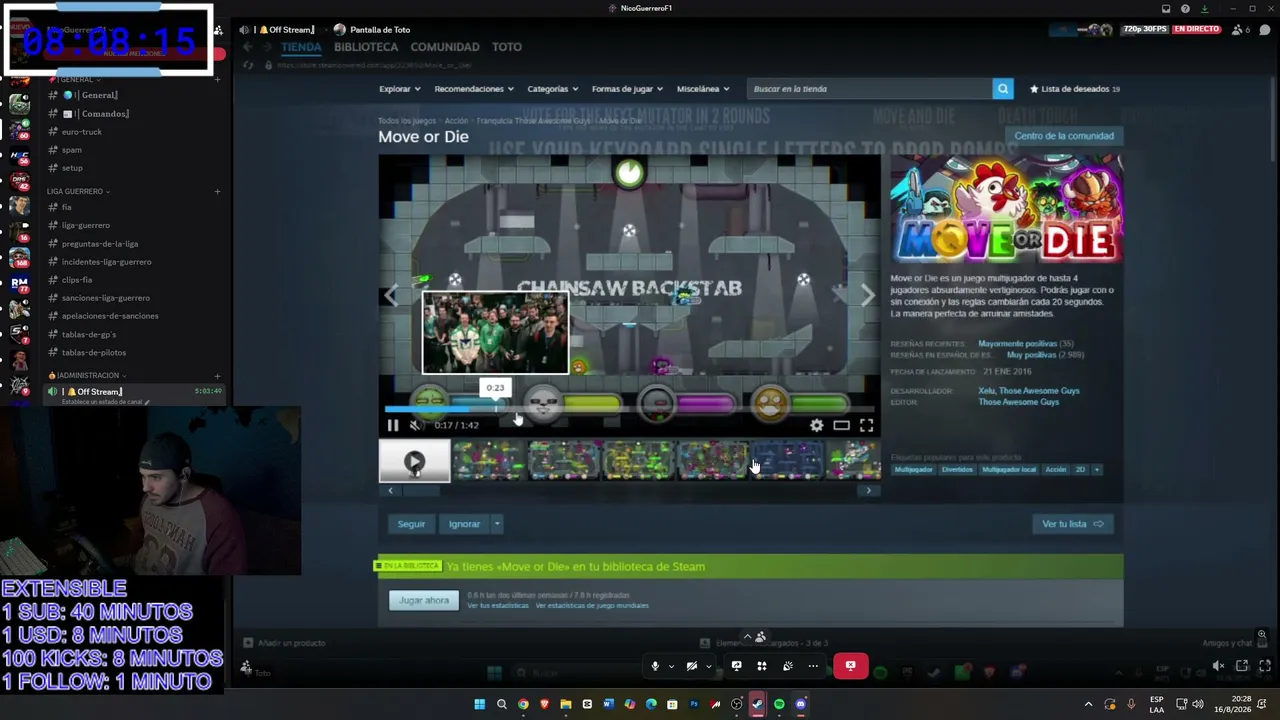The image size is (1280, 720).
Task: Go back in the Steam browser
Action: 247,46
